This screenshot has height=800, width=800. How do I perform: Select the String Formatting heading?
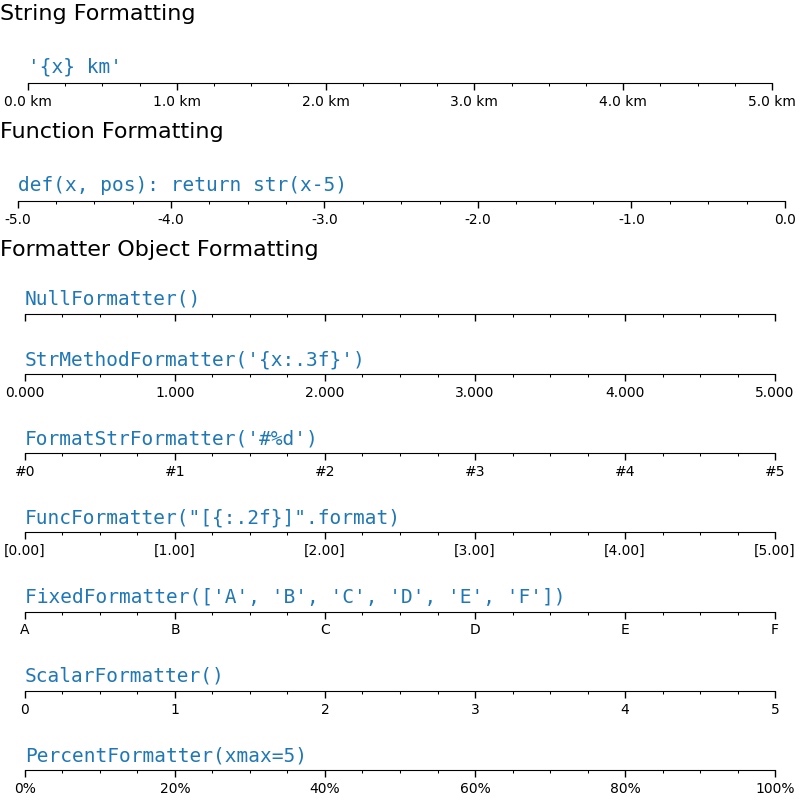[97, 13]
